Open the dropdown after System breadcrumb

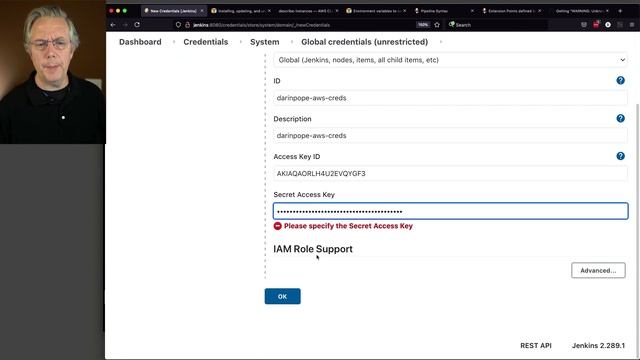[292, 42]
